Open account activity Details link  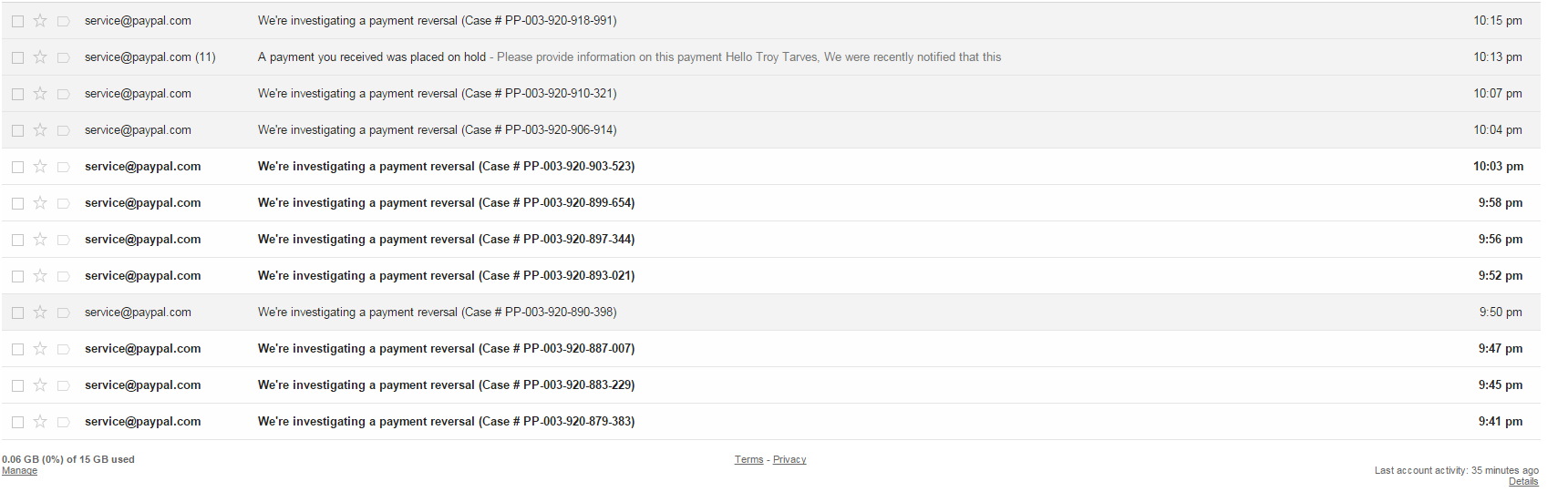[1522, 482]
